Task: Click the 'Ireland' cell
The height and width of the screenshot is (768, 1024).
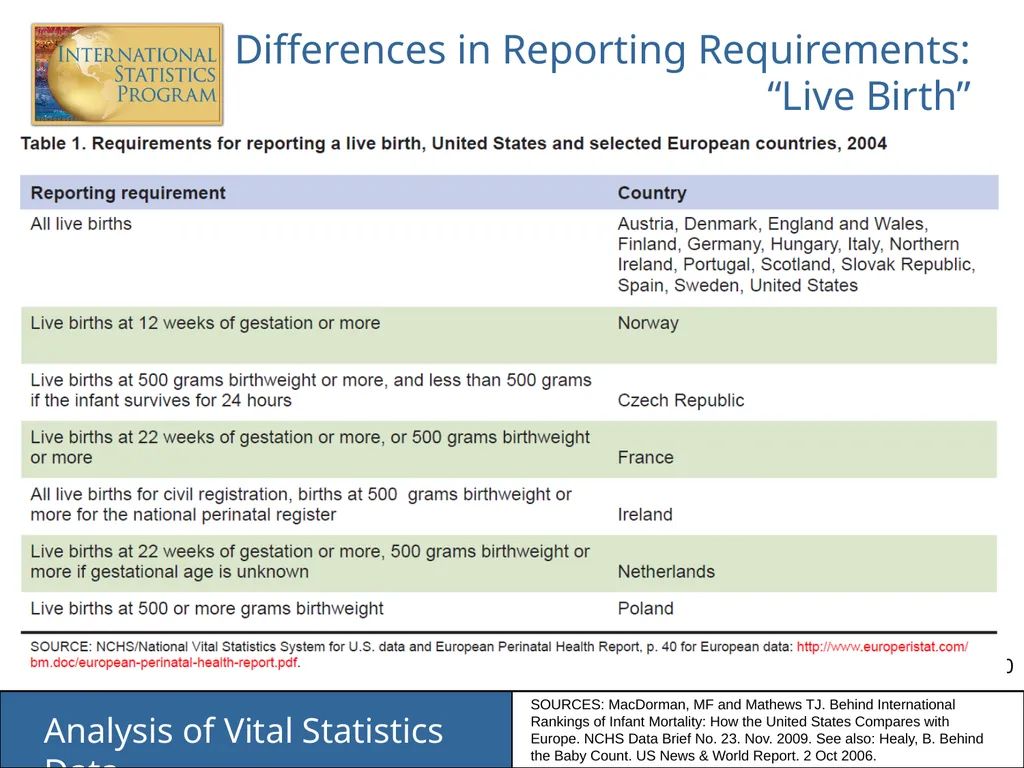Action: tap(645, 514)
